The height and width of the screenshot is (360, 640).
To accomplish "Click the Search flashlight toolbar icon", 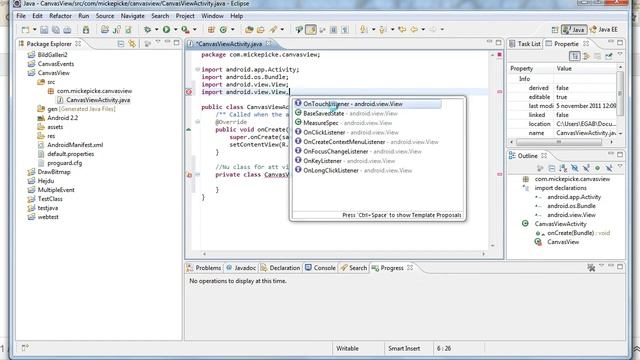I will pyautogui.click(x=273, y=29).
